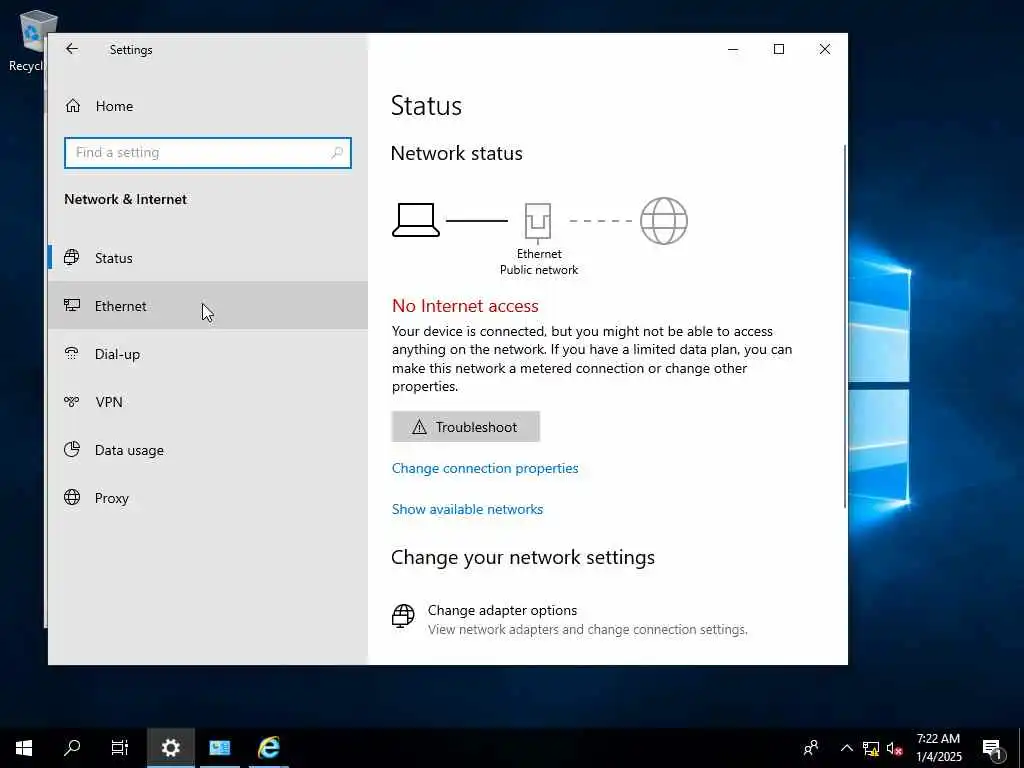Viewport: 1024px width, 768px height.
Task: Select the Status sidebar item
Action: [208, 258]
